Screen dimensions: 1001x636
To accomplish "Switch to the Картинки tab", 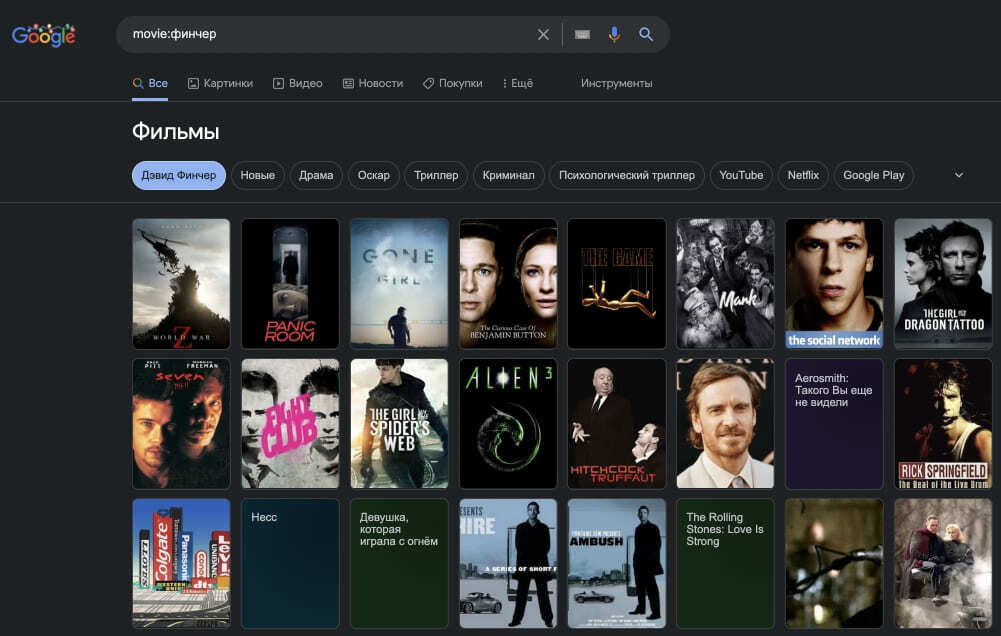I will (220, 84).
